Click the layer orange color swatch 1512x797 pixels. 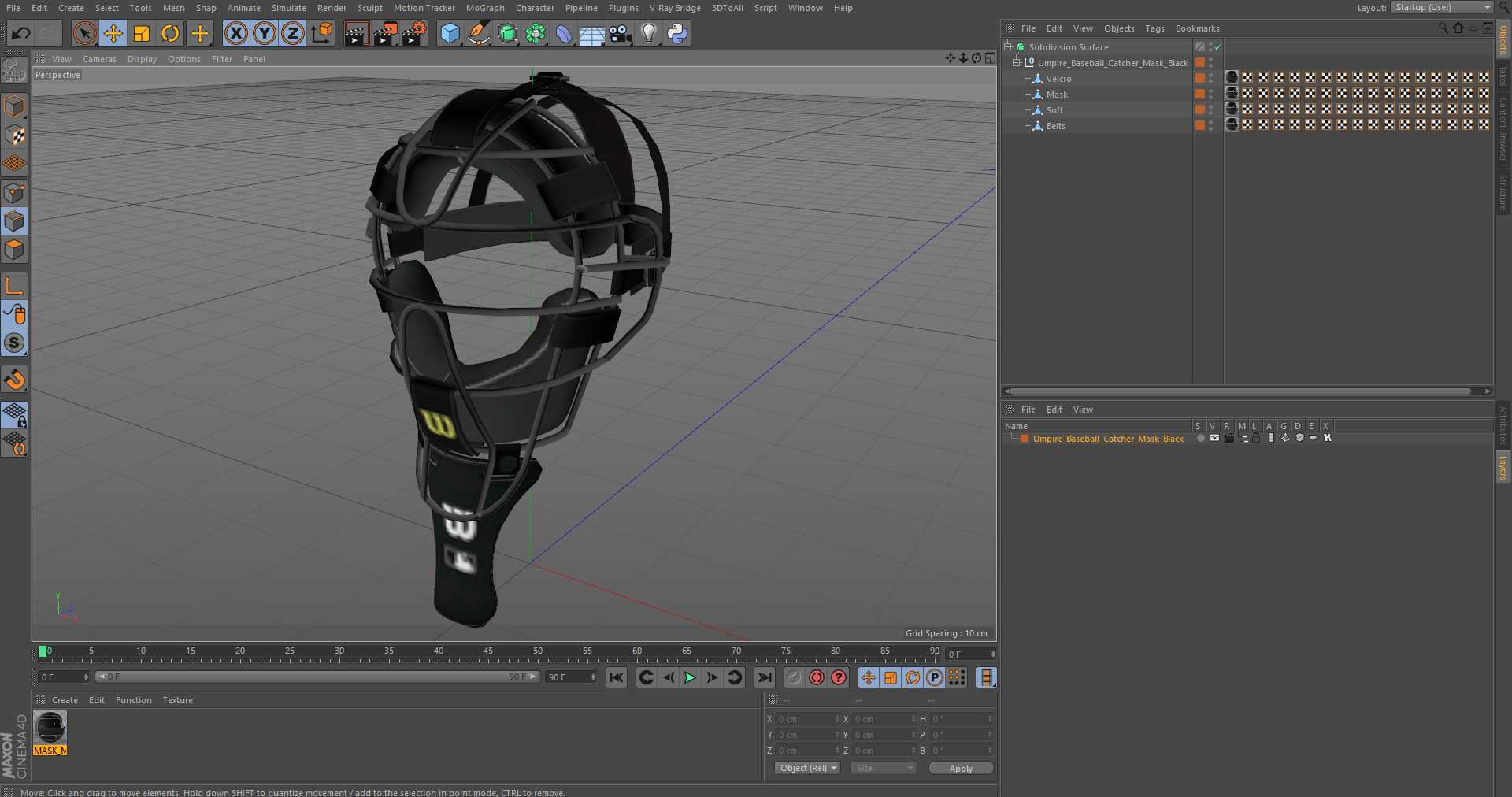pyautogui.click(x=1025, y=439)
